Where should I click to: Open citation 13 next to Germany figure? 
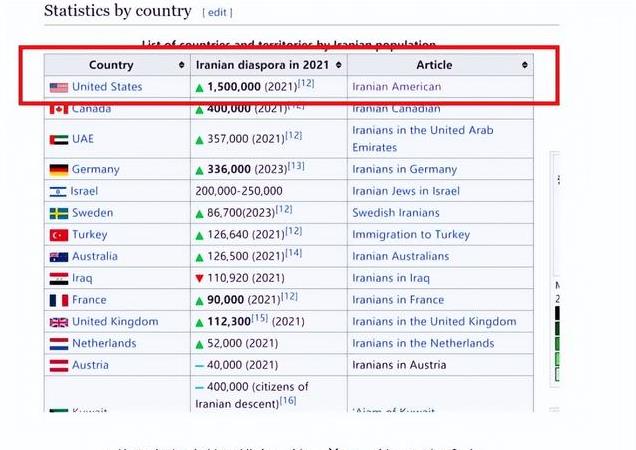(x=296, y=165)
